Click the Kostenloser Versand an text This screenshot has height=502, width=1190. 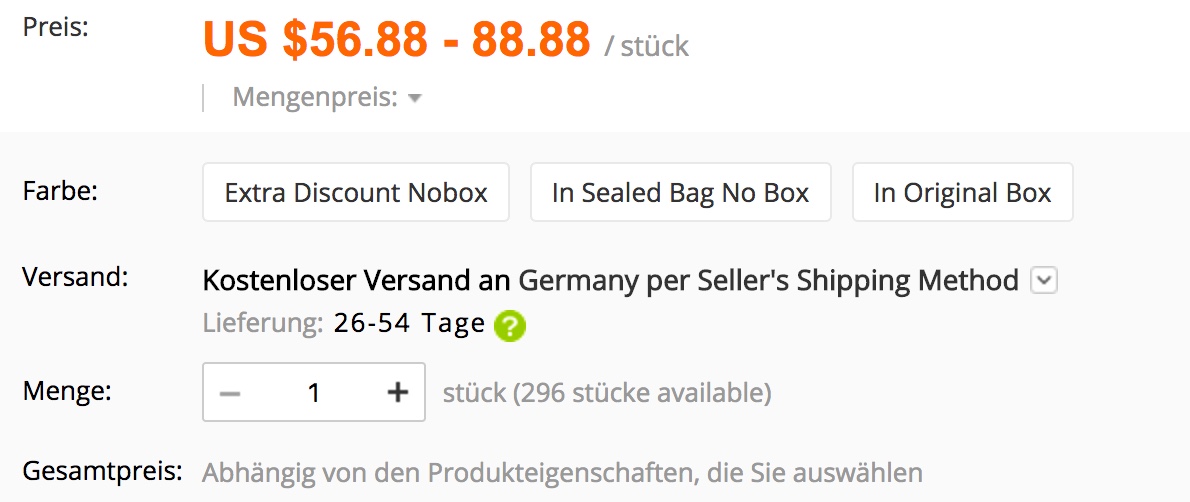pos(356,281)
